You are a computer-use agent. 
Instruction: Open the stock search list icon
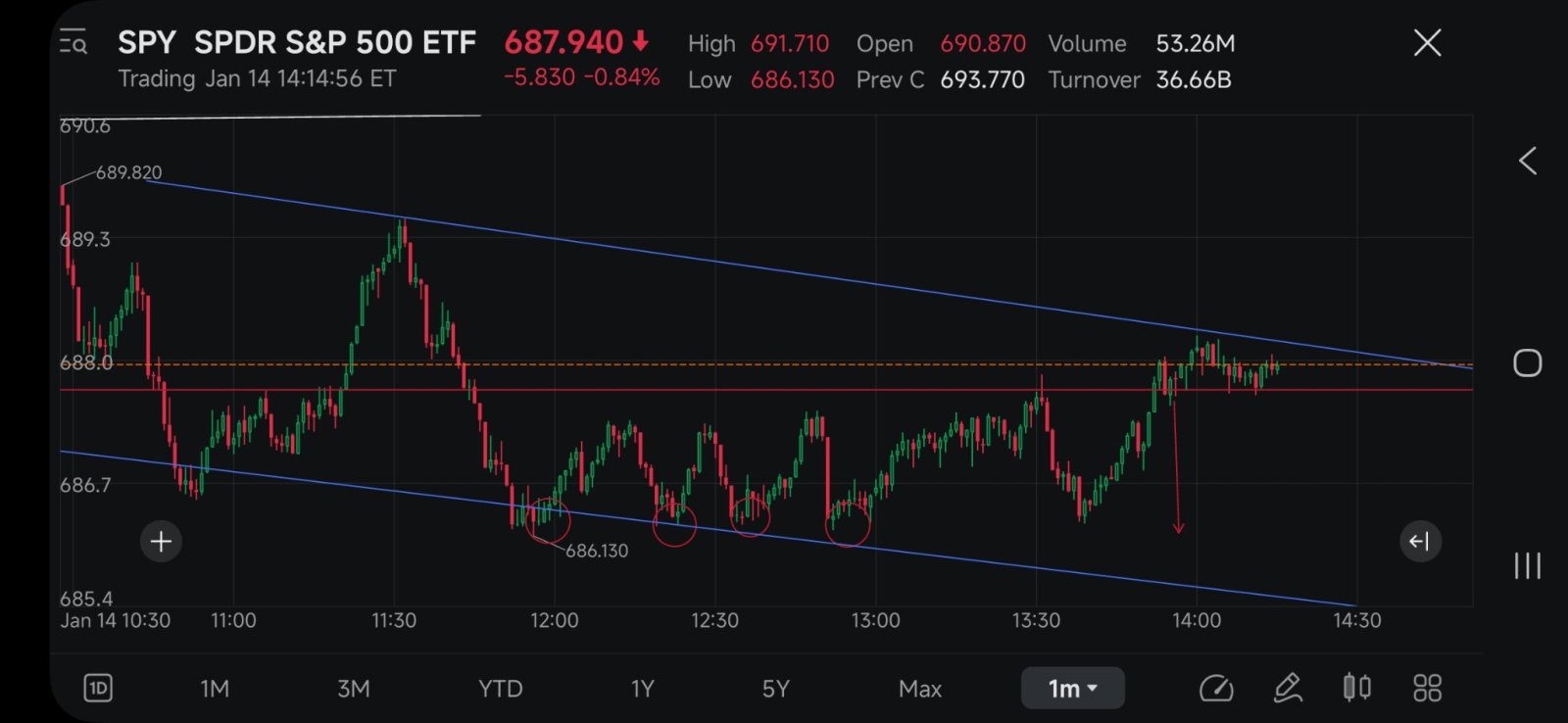coord(73,43)
